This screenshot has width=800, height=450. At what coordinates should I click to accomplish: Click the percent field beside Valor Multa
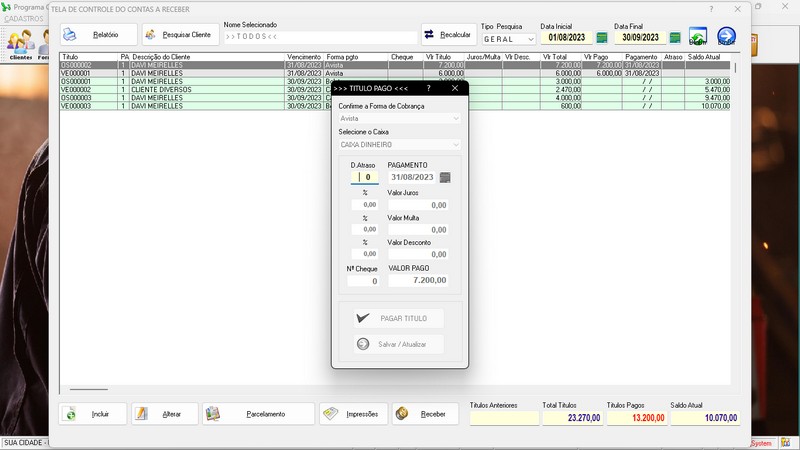click(364, 229)
